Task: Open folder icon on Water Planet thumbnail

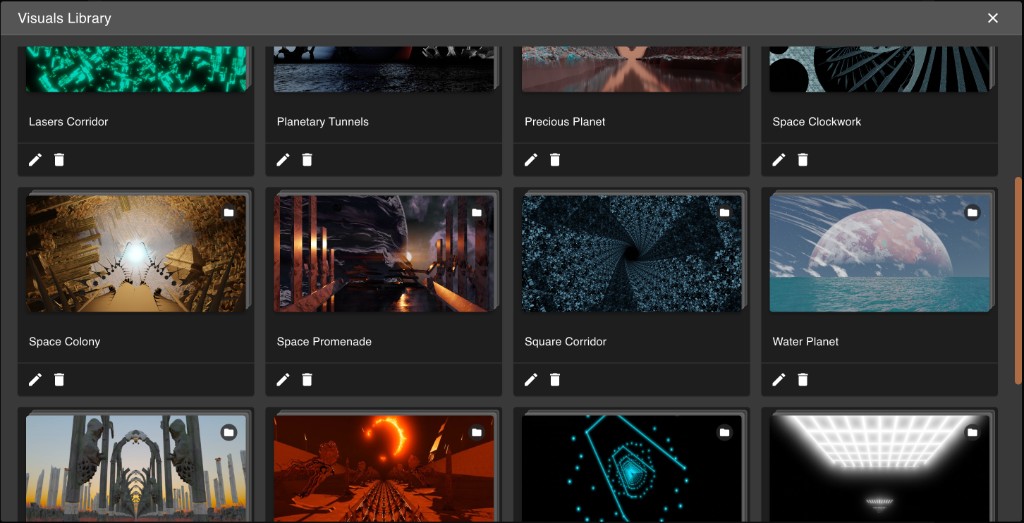Action: point(972,212)
